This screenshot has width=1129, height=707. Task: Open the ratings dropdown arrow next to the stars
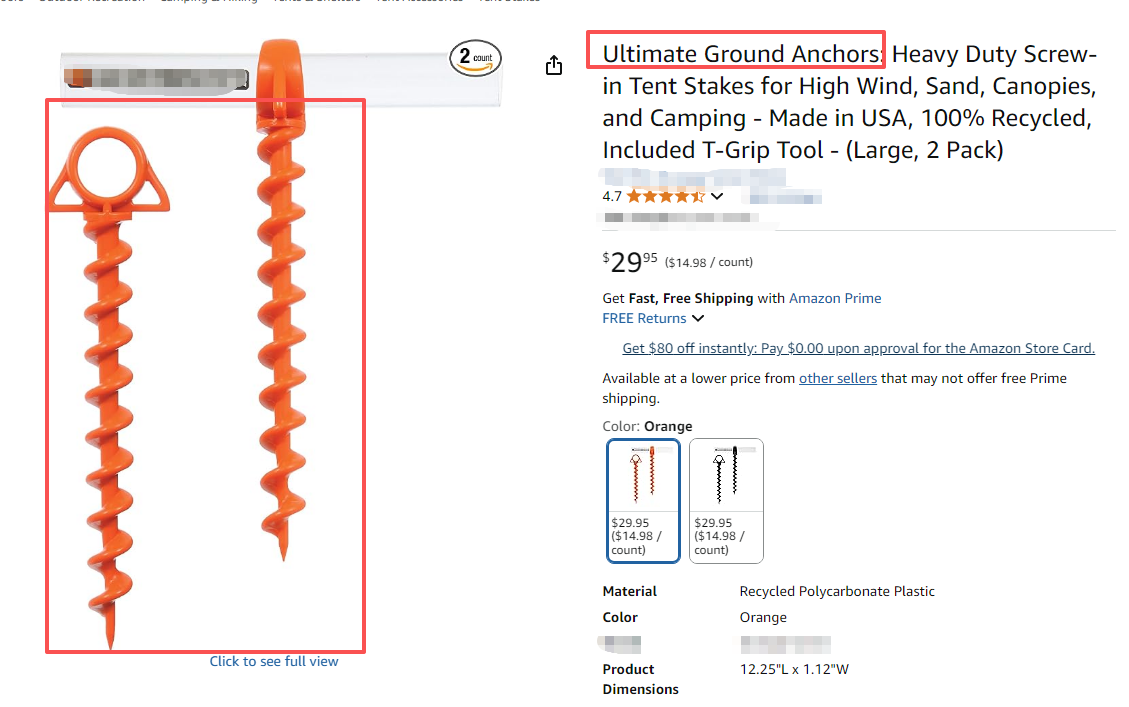coord(717,196)
